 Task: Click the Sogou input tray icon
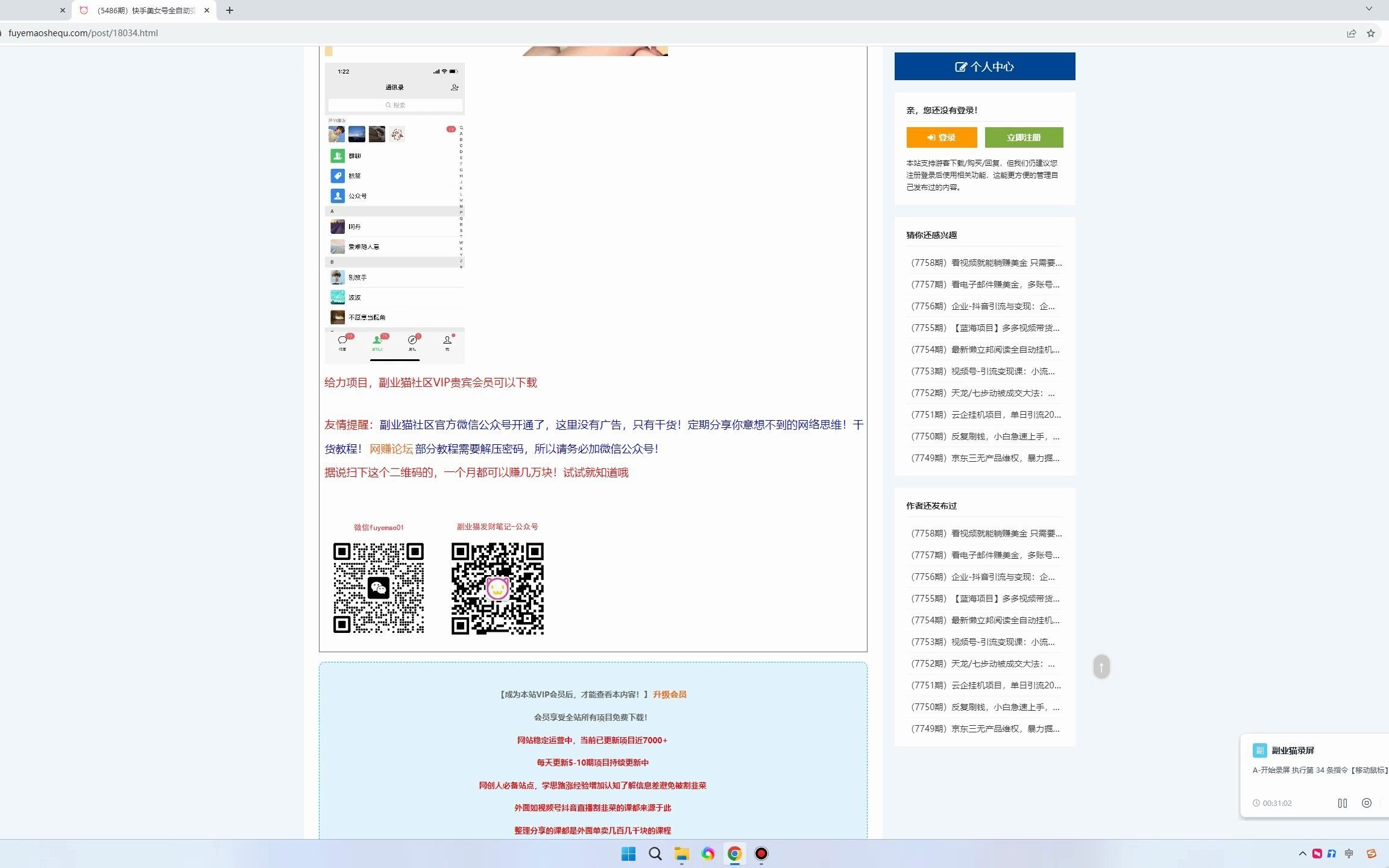1372,854
